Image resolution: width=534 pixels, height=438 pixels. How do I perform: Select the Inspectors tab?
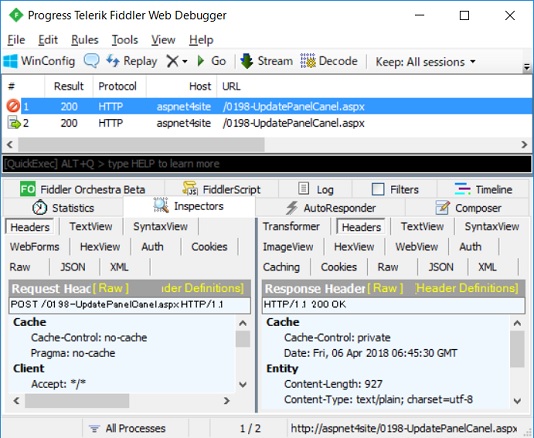click(x=188, y=206)
